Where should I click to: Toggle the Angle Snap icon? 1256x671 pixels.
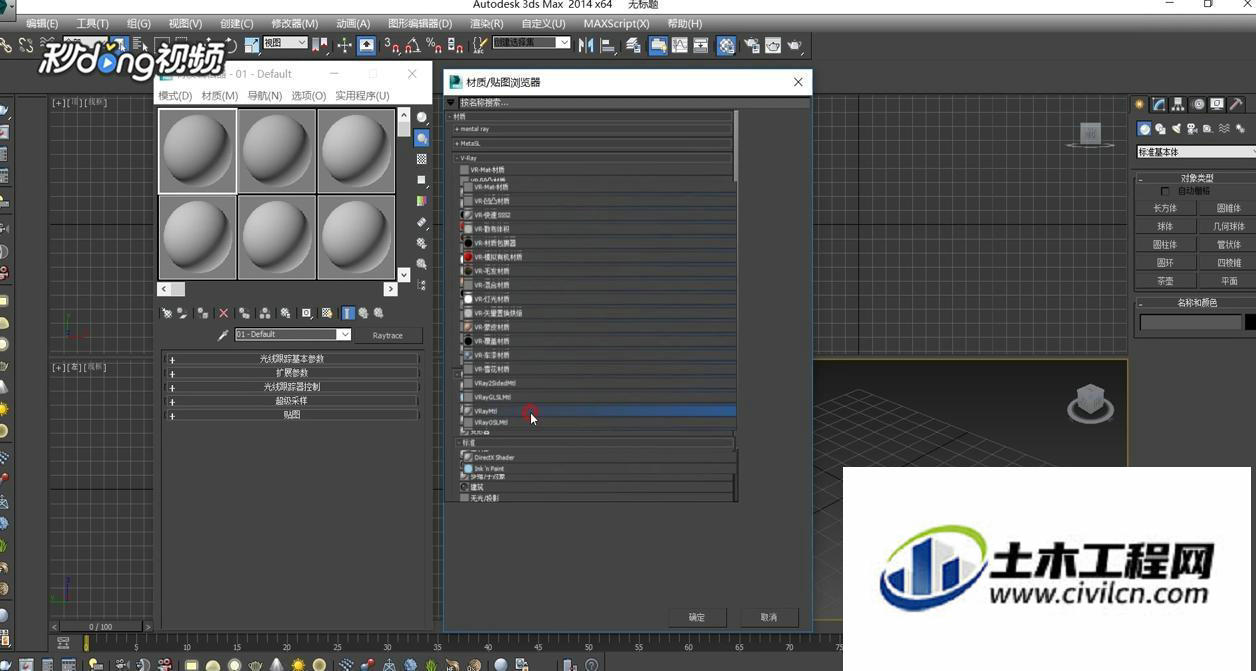[413, 45]
